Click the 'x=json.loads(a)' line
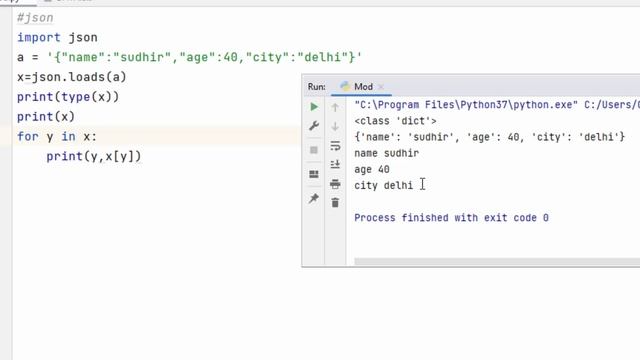Screen dimensions: 640x360 (72, 77)
